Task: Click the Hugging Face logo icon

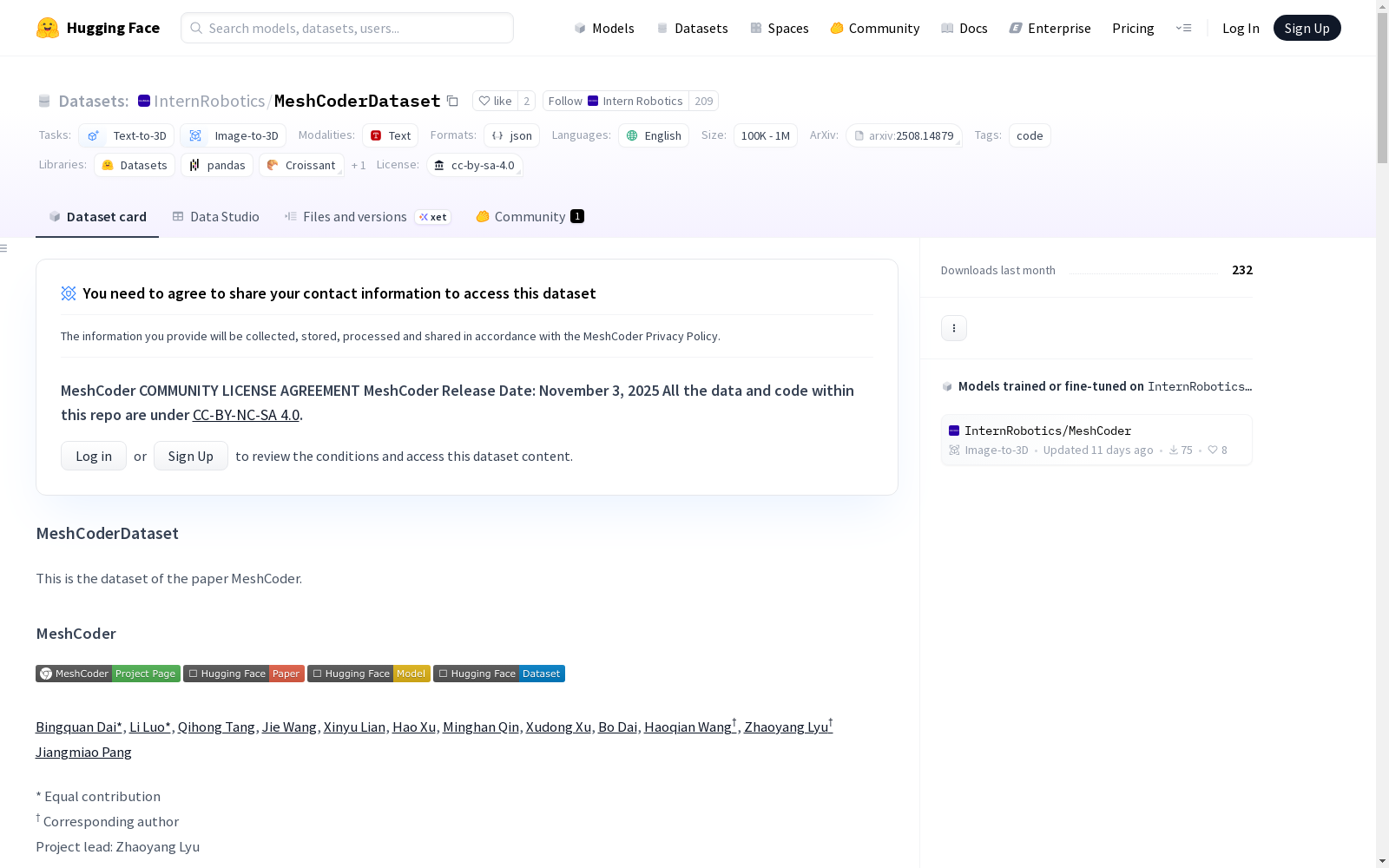Action: (48, 28)
